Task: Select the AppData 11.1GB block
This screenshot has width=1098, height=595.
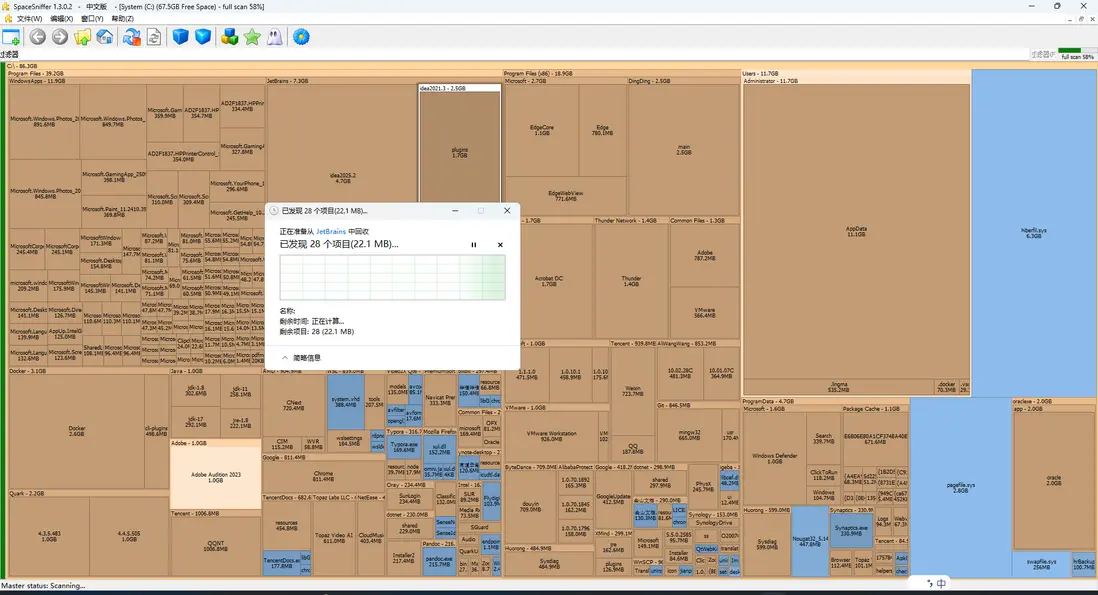Action: [856, 232]
